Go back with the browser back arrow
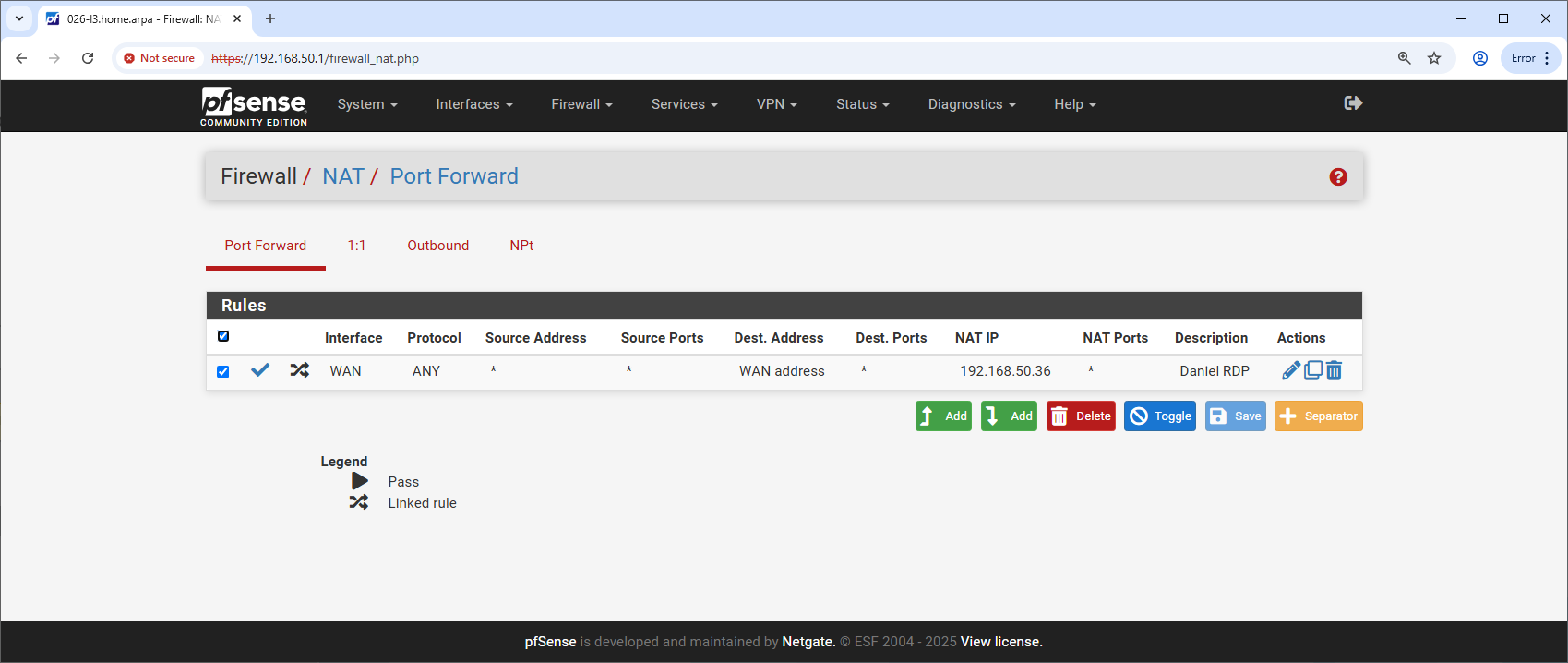 (21, 58)
